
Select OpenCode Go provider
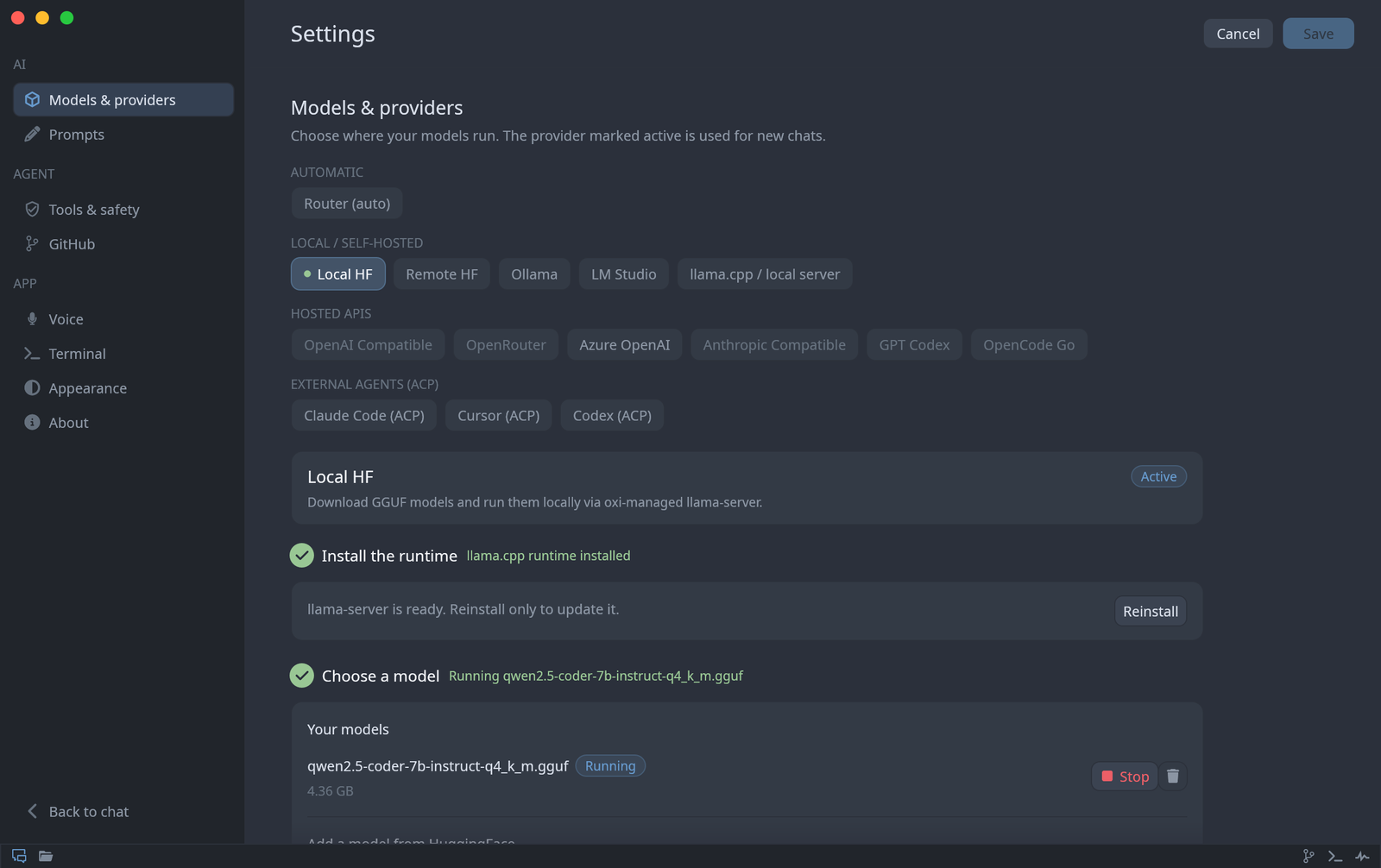tap(1029, 345)
